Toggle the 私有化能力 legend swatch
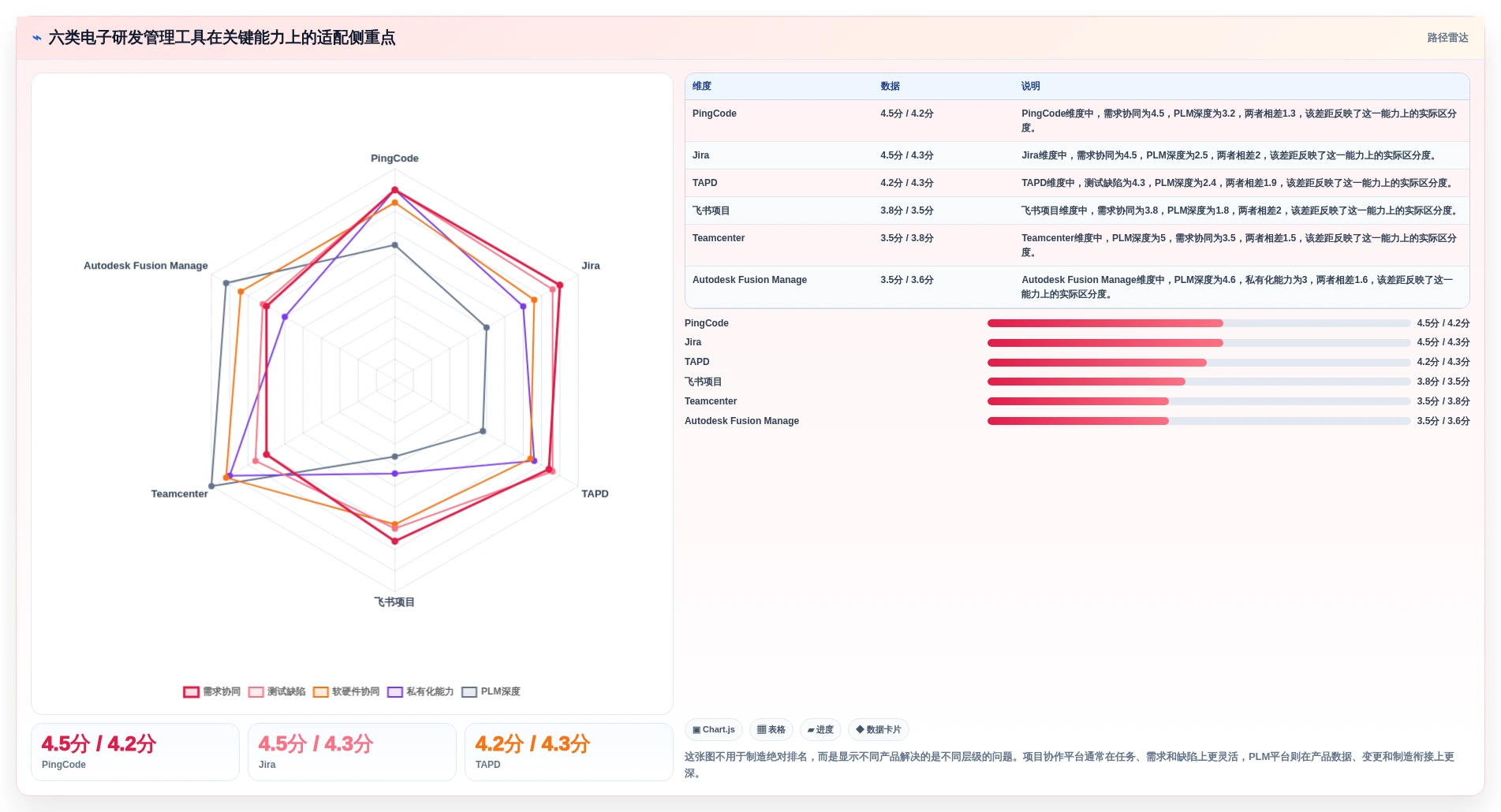Screen dimensions: 1501x812 coord(395,692)
